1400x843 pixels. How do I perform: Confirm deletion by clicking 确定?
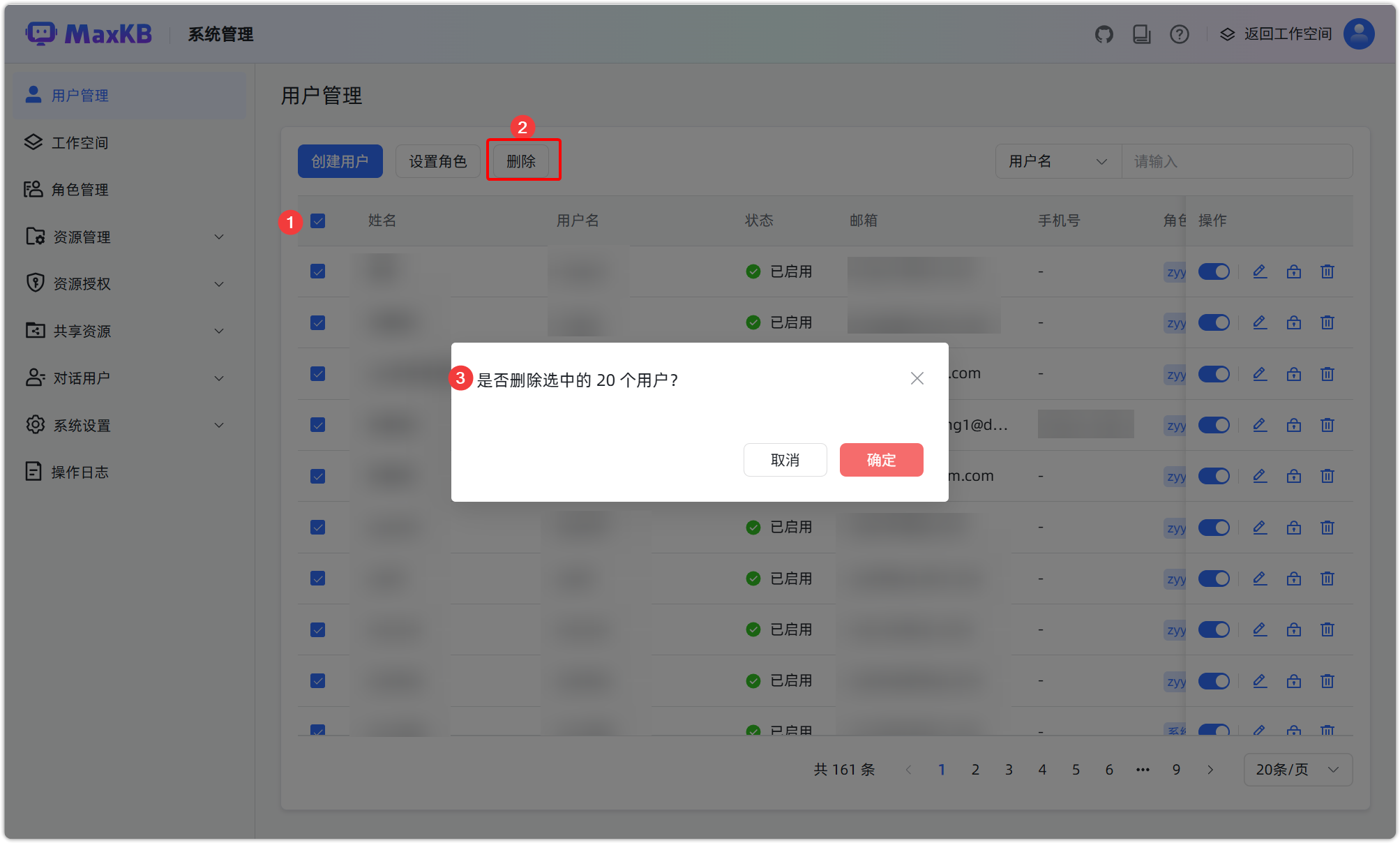coord(880,460)
